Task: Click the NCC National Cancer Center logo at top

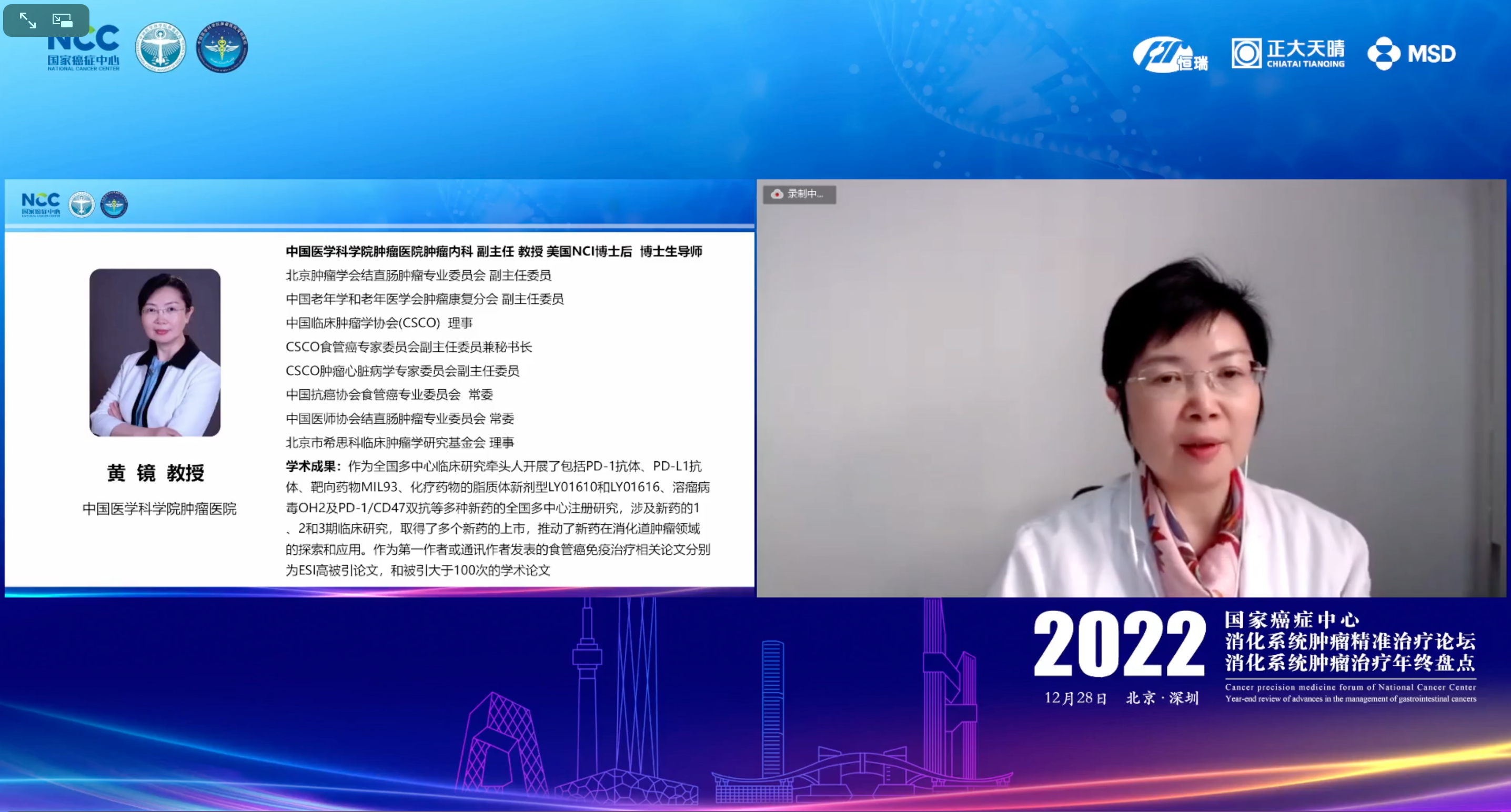Action: pyautogui.click(x=83, y=48)
